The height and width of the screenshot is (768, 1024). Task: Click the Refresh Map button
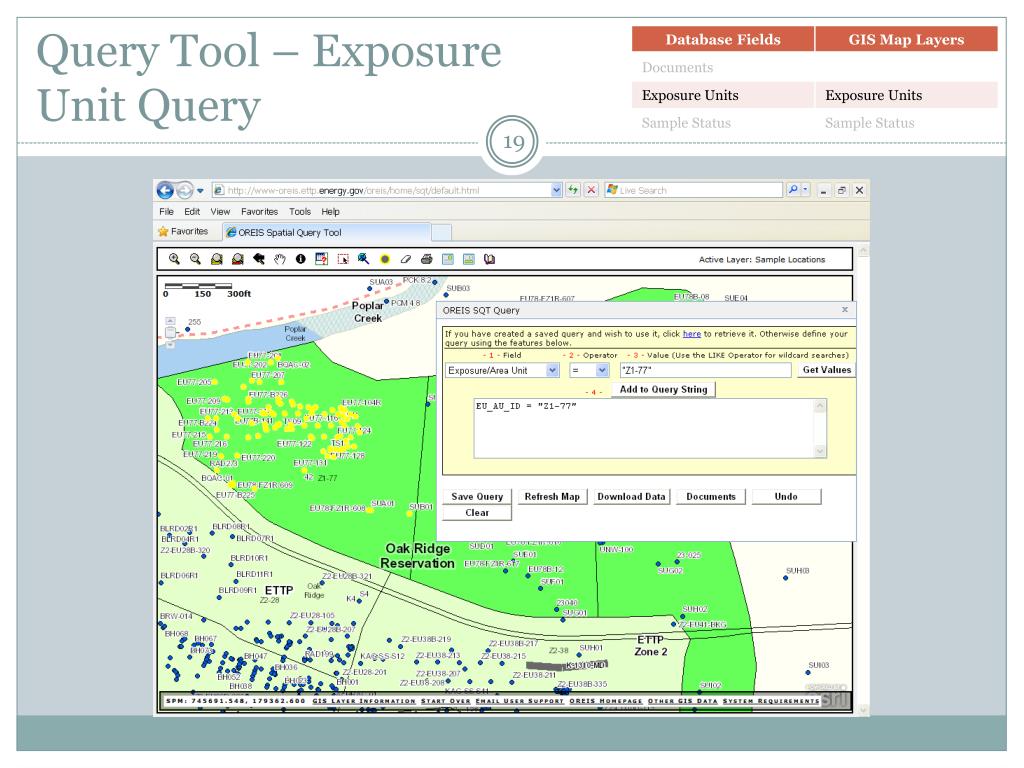[552, 496]
